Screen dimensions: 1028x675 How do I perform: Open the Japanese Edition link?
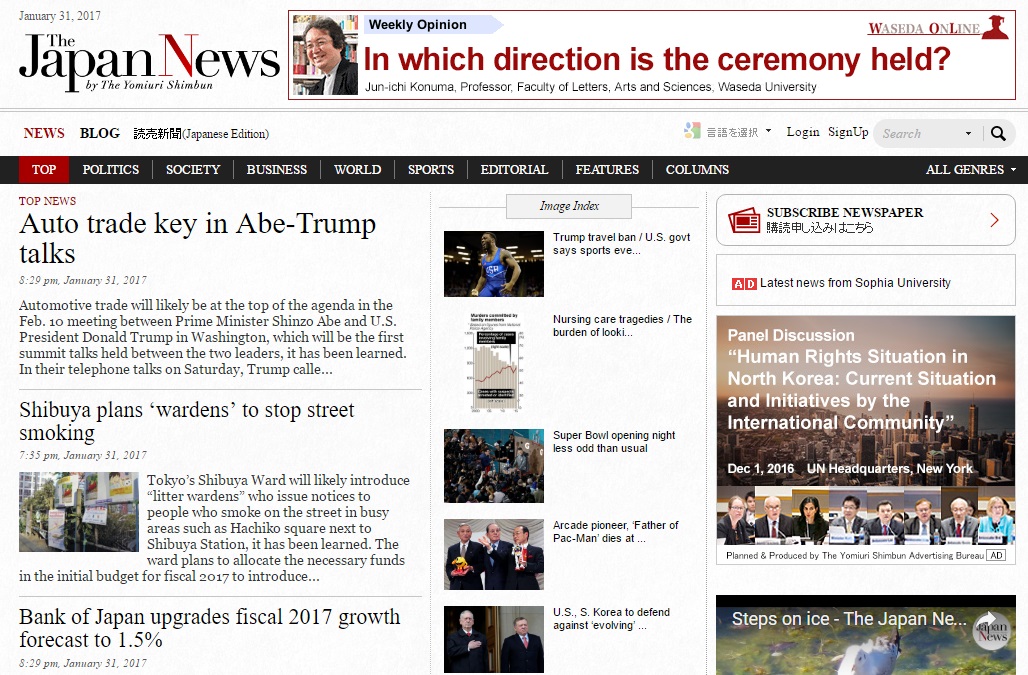tap(201, 134)
